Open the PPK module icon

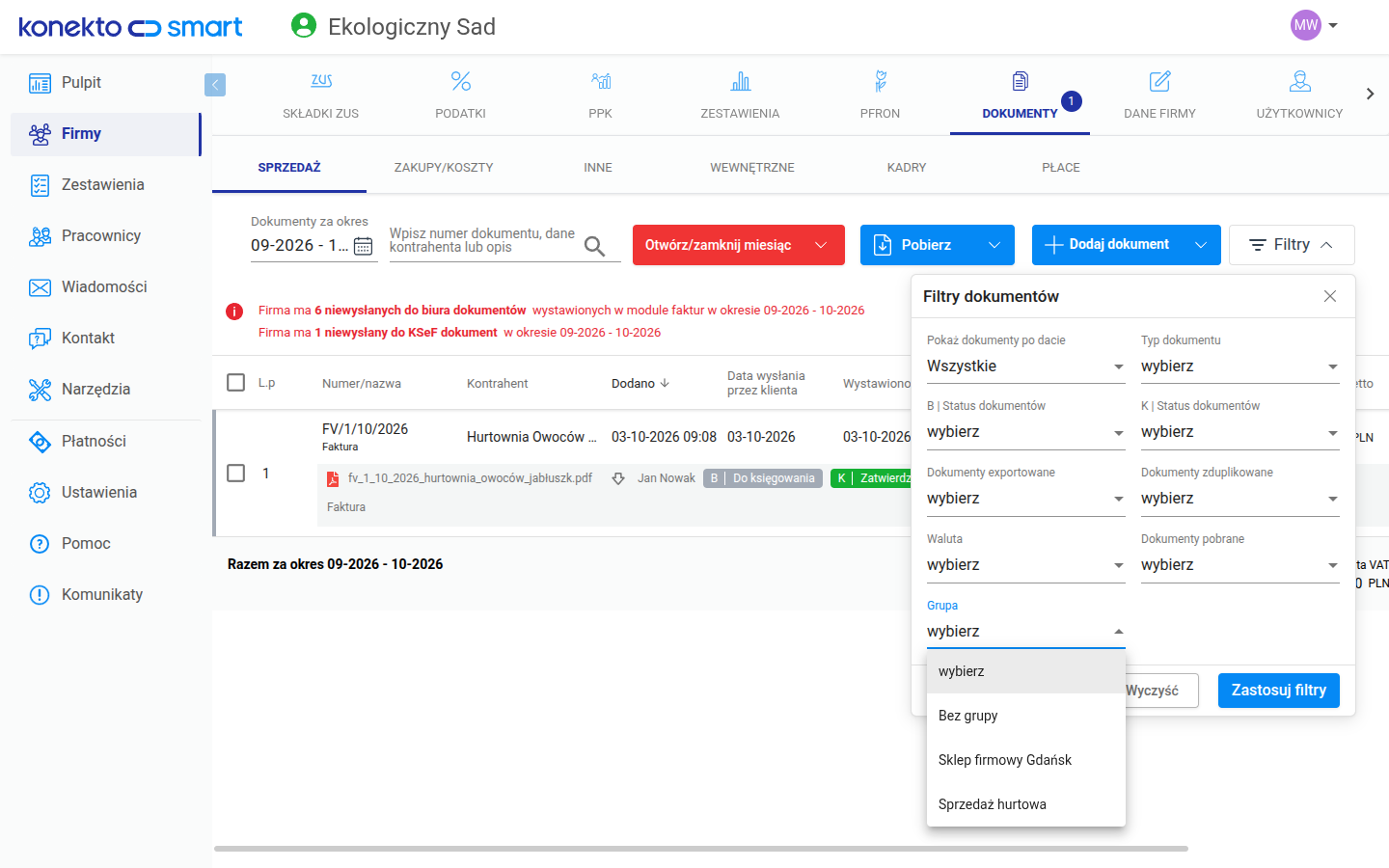601,81
